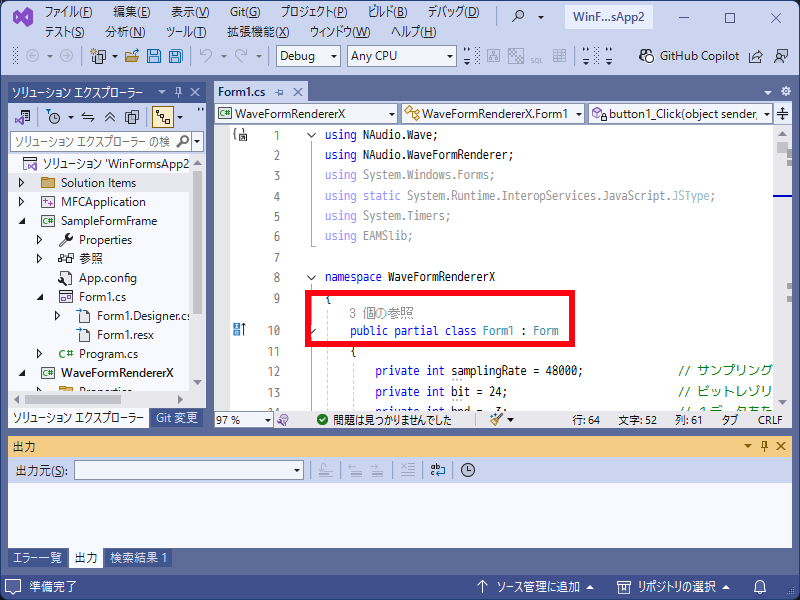Click the Save file icon
The width and height of the screenshot is (800, 600).
pos(154,56)
